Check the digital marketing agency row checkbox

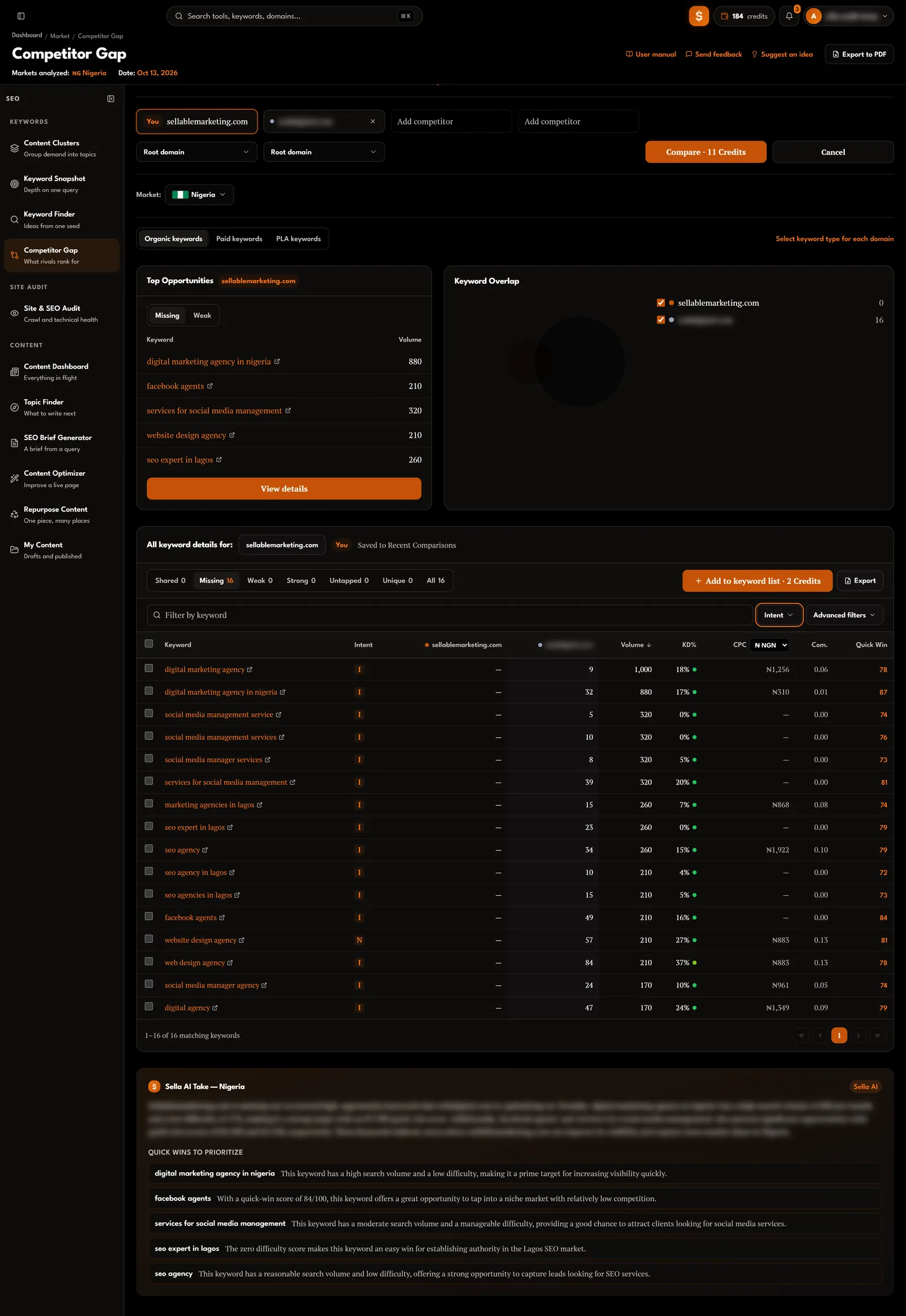click(x=149, y=668)
